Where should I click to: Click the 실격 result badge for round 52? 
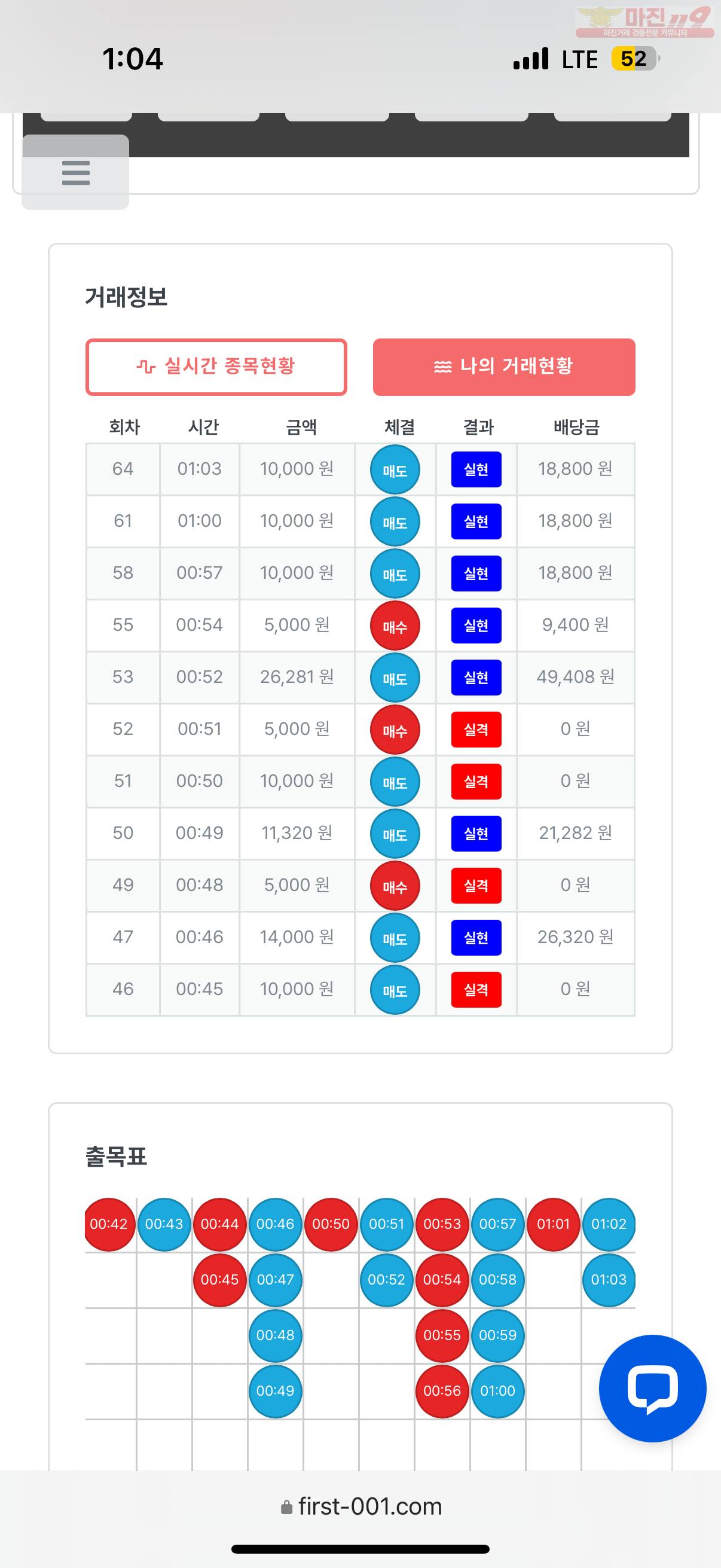[x=476, y=729]
